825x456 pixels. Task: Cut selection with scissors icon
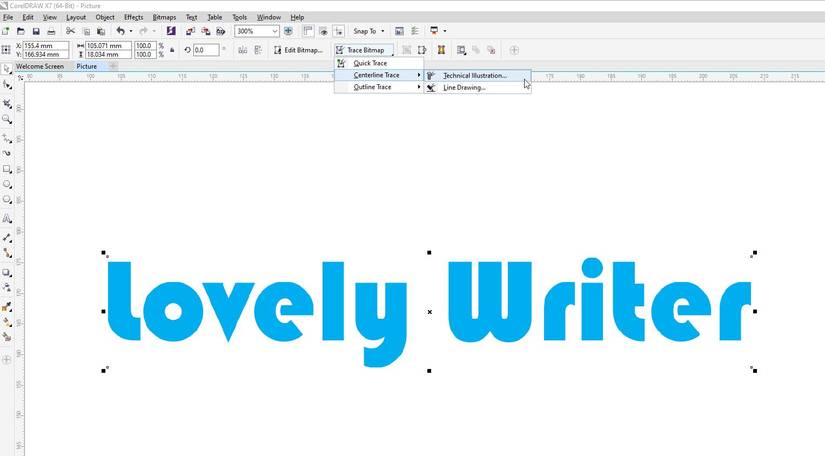coord(70,31)
